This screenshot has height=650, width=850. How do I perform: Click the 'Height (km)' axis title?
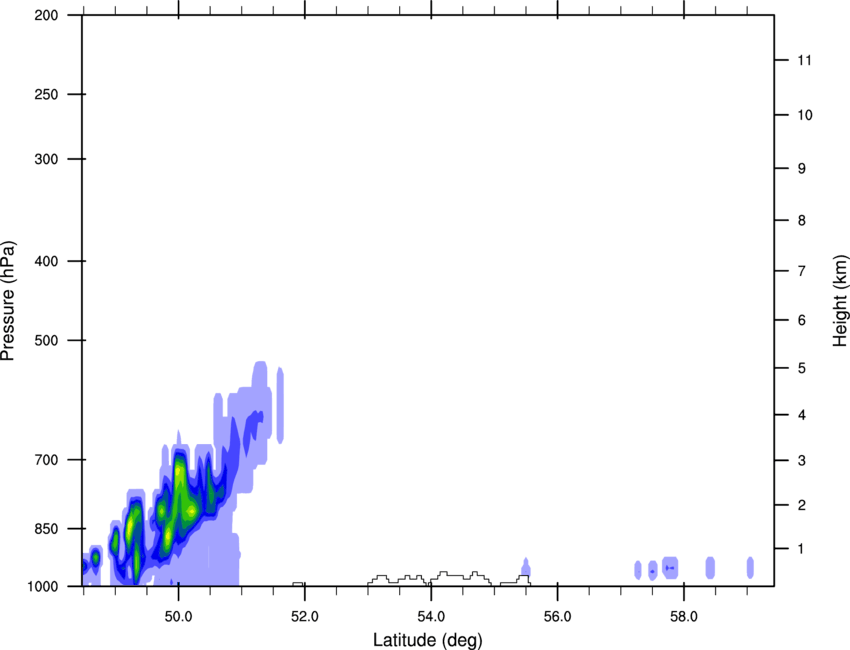coord(840,301)
